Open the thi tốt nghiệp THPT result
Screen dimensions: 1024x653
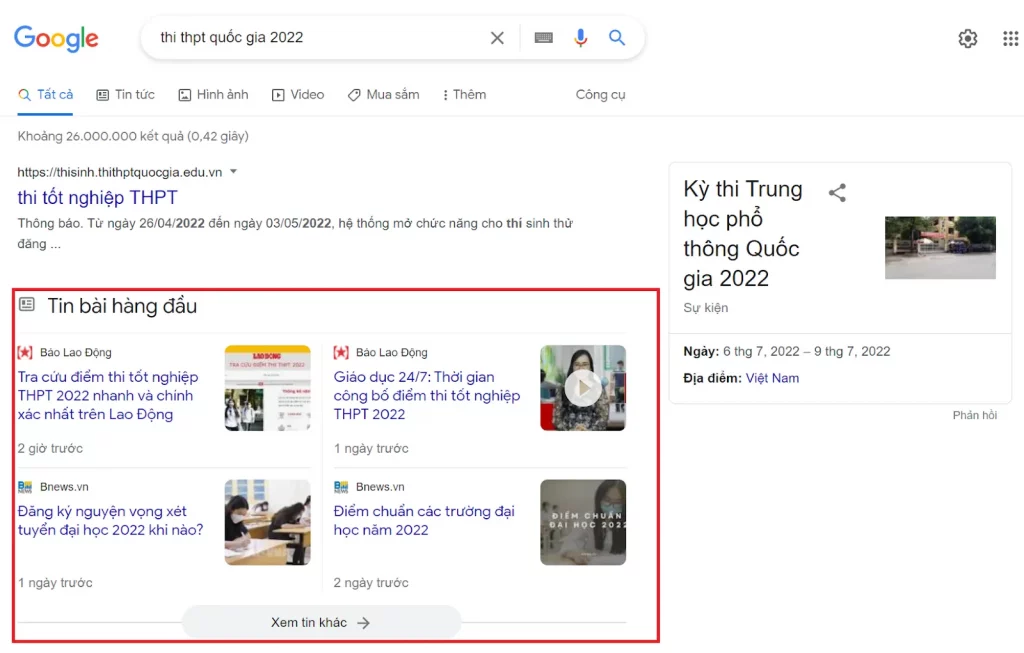[x=98, y=197]
